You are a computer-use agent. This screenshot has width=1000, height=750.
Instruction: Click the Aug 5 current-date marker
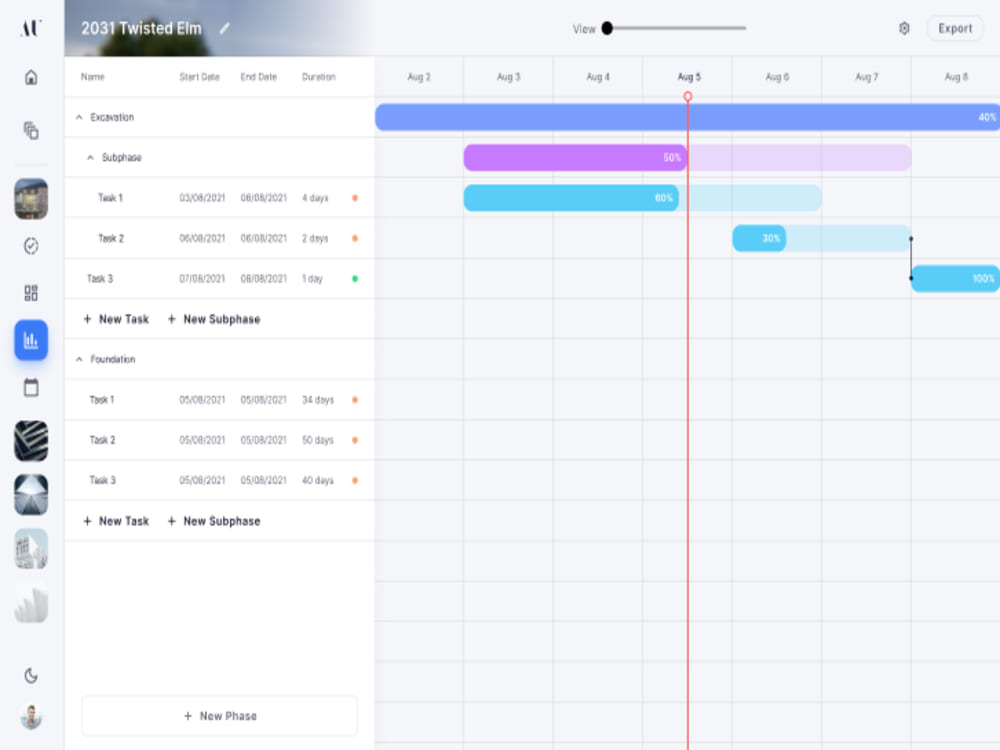coord(688,96)
